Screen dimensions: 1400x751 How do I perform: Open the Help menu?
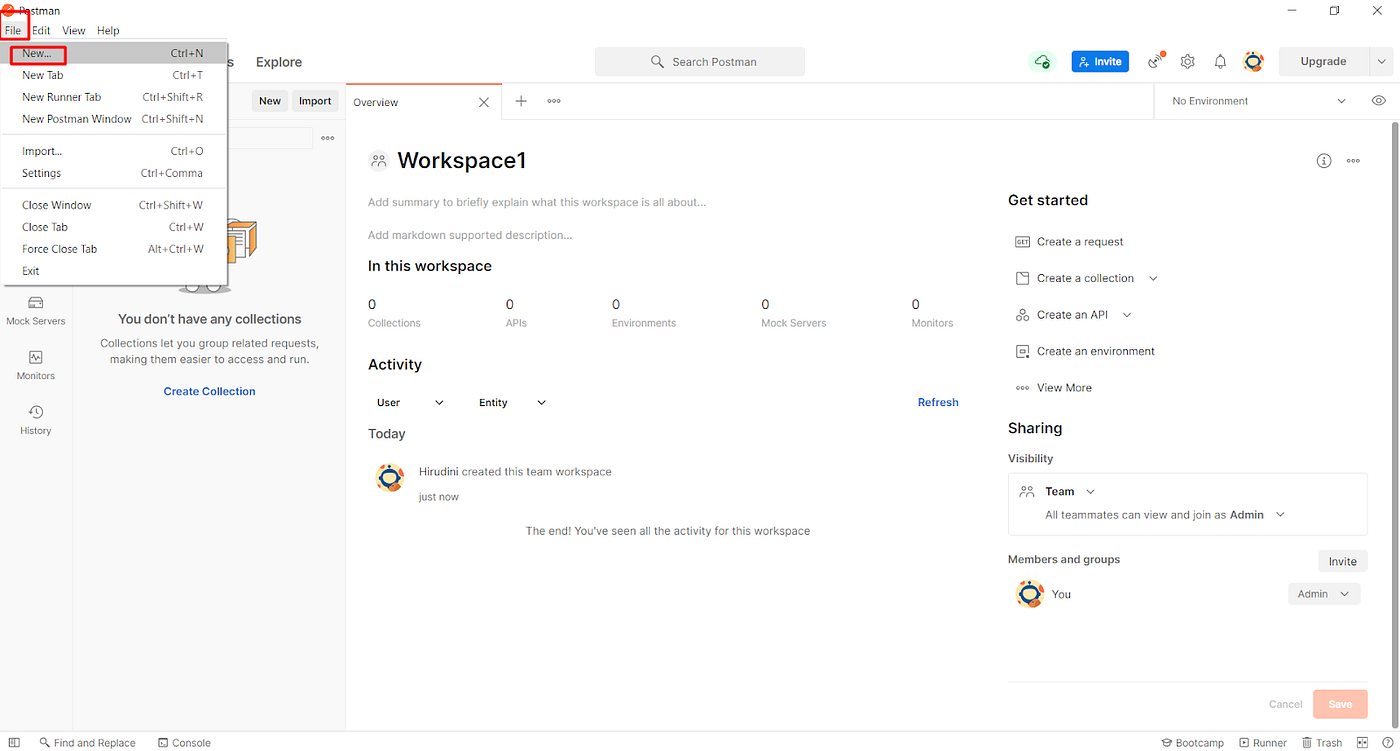coord(108,31)
